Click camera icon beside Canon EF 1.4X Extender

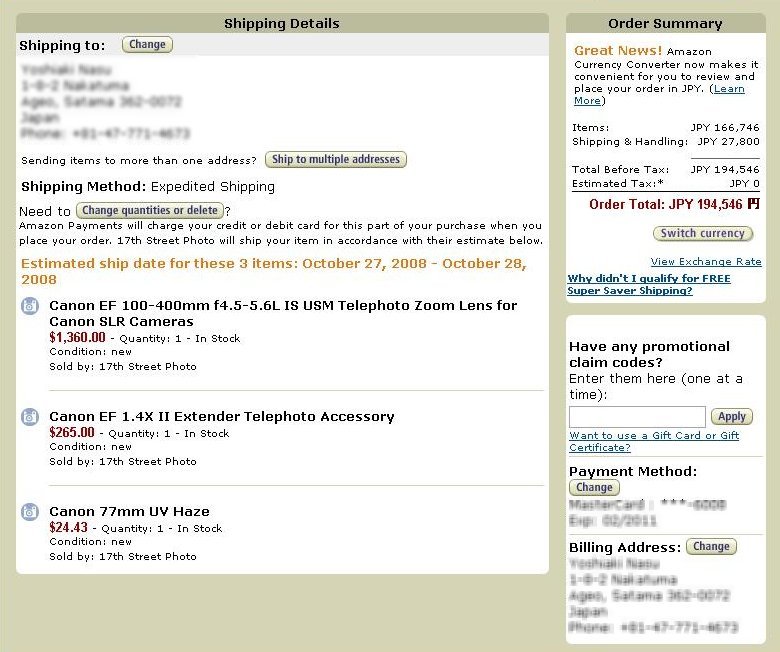(x=30, y=417)
